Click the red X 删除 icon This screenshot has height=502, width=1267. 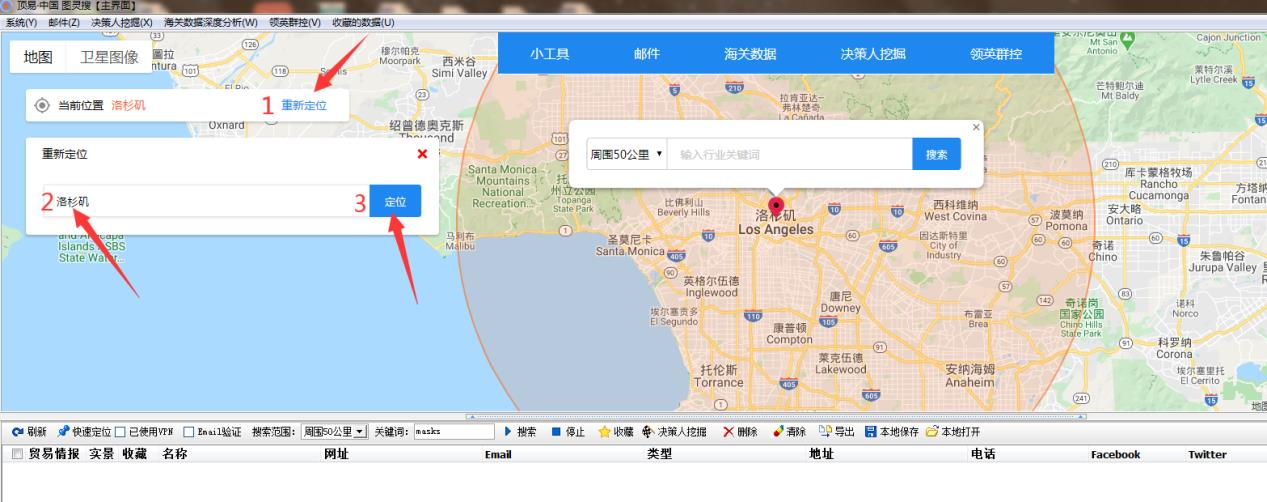728,432
